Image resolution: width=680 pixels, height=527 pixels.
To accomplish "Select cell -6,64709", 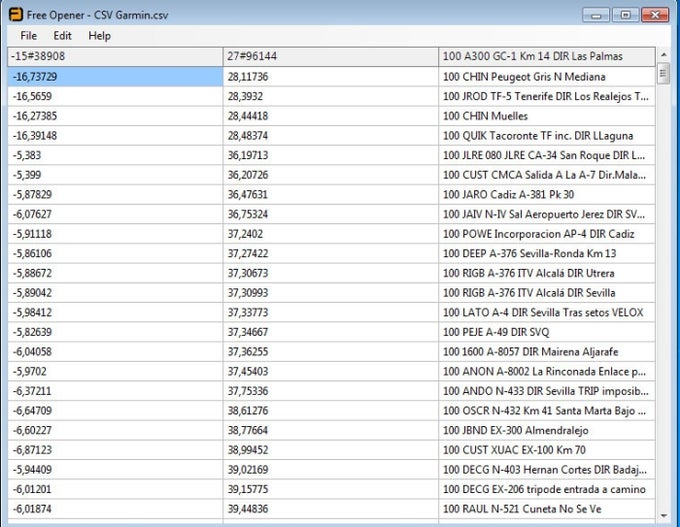I will tap(115, 411).
